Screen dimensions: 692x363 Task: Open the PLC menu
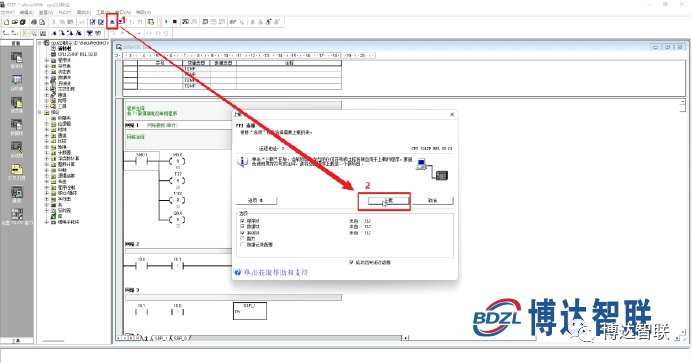point(65,12)
